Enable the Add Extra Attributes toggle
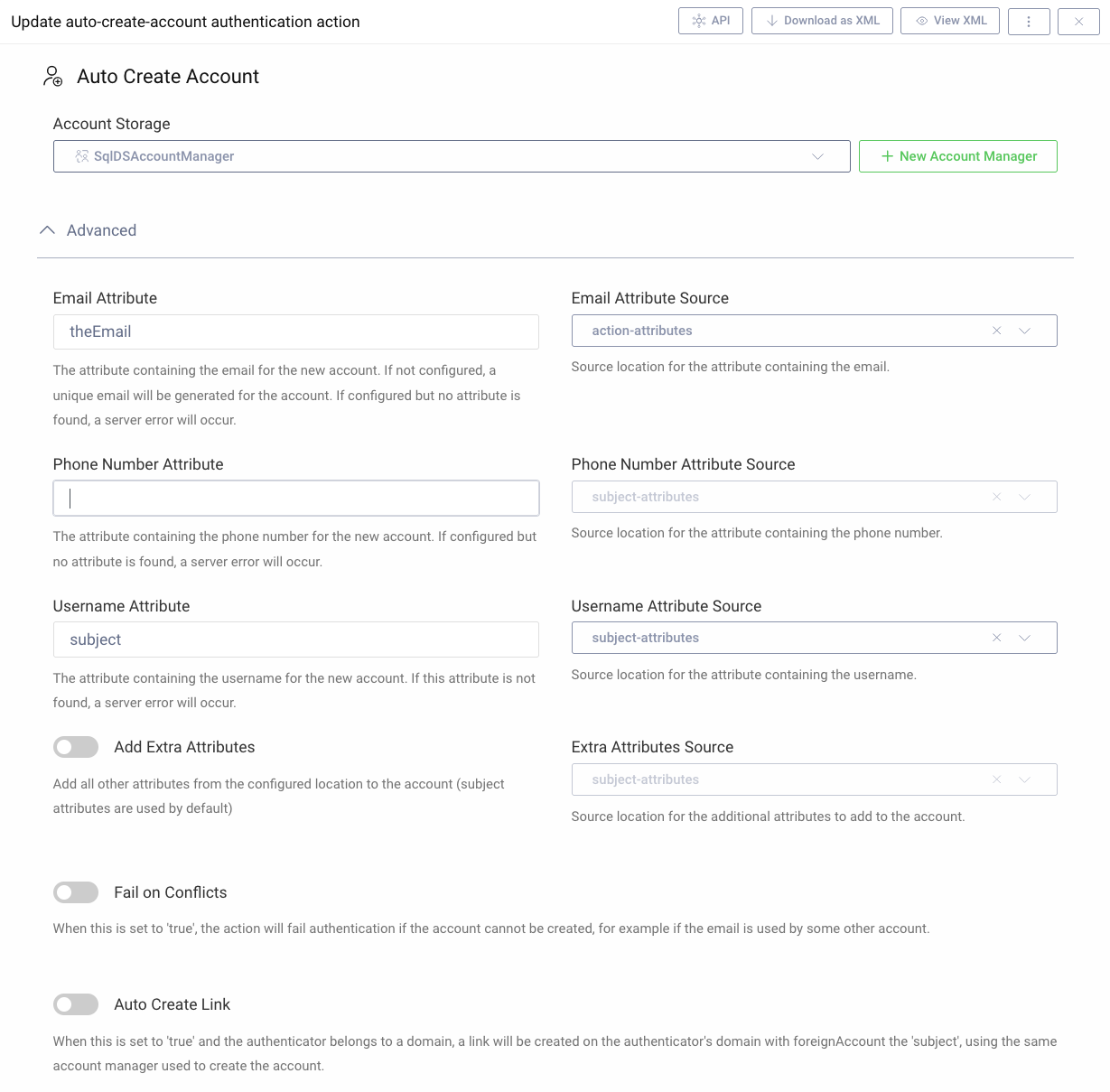Screen dimensions: 1110x1092 [x=76, y=747]
